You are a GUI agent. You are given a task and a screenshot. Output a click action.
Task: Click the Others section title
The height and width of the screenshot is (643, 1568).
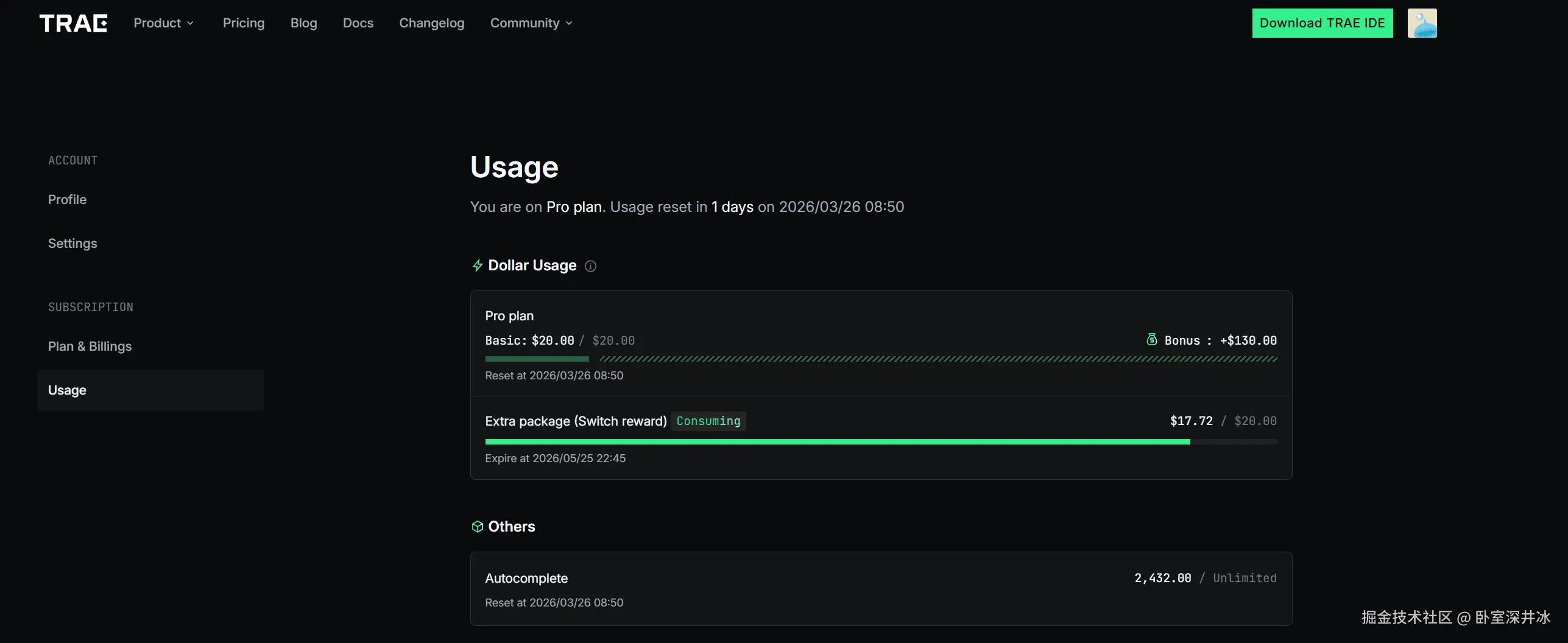click(x=512, y=527)
